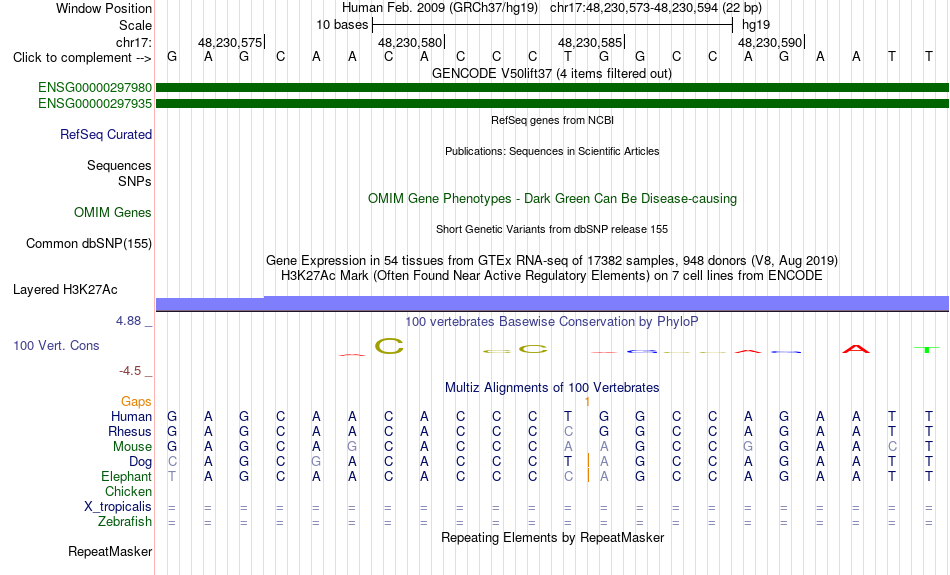Click the hg19 assembly label by scale
The width and height of the screenshot is (950, 575).
pos(756,25)
